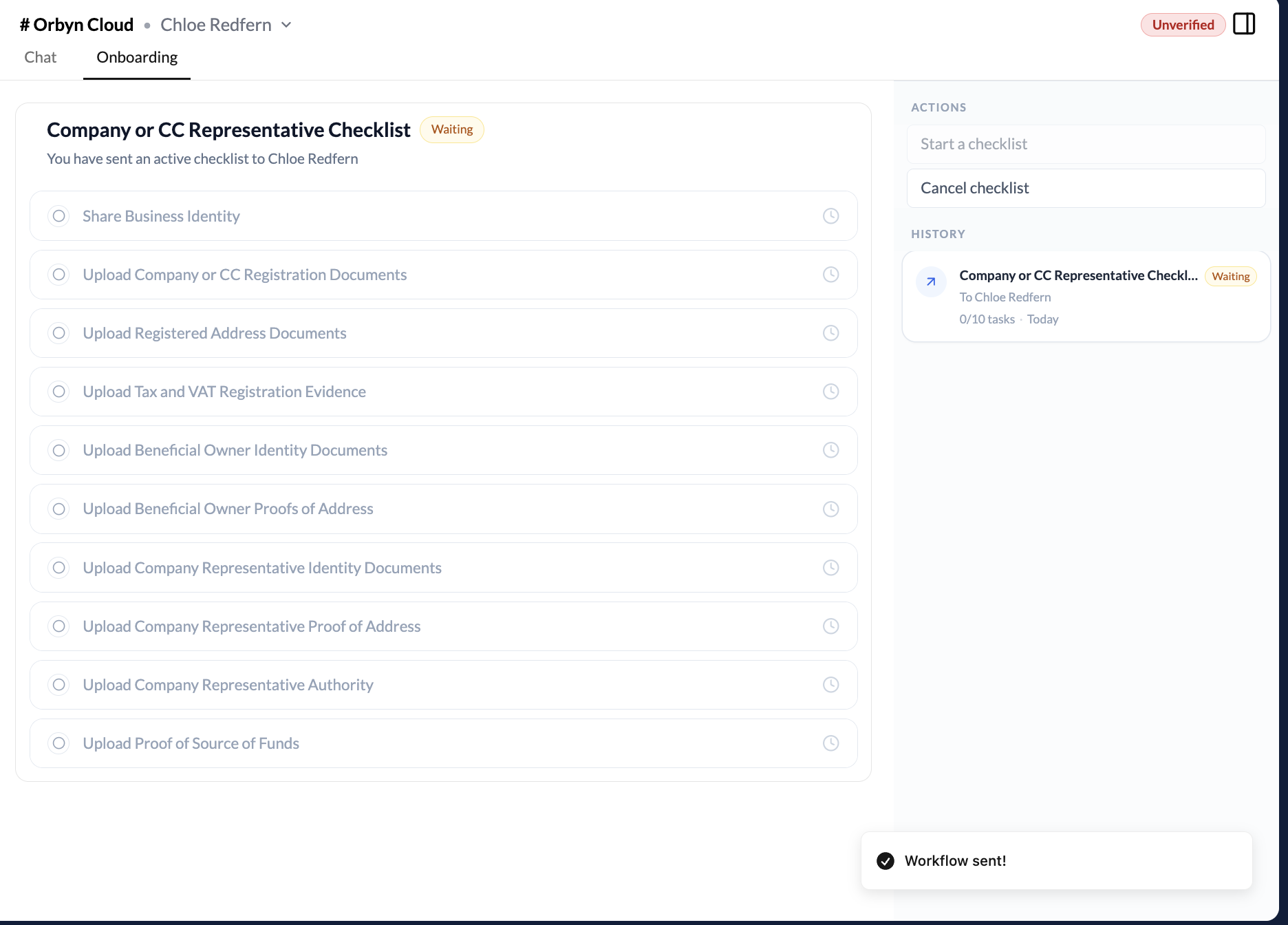This screenshot has height=925, width=1288.
Task: Click the clock icon on Upload Proof of Source of Funds
Action: 830,743
